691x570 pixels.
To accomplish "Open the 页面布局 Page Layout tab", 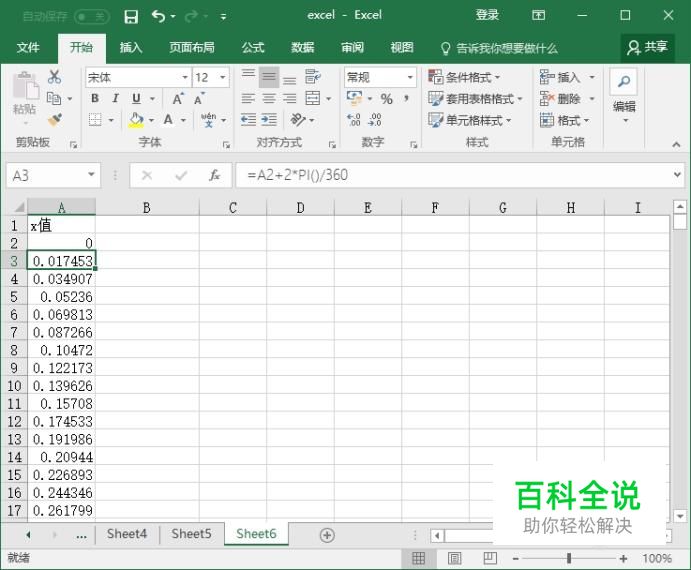I will point(192,47).
